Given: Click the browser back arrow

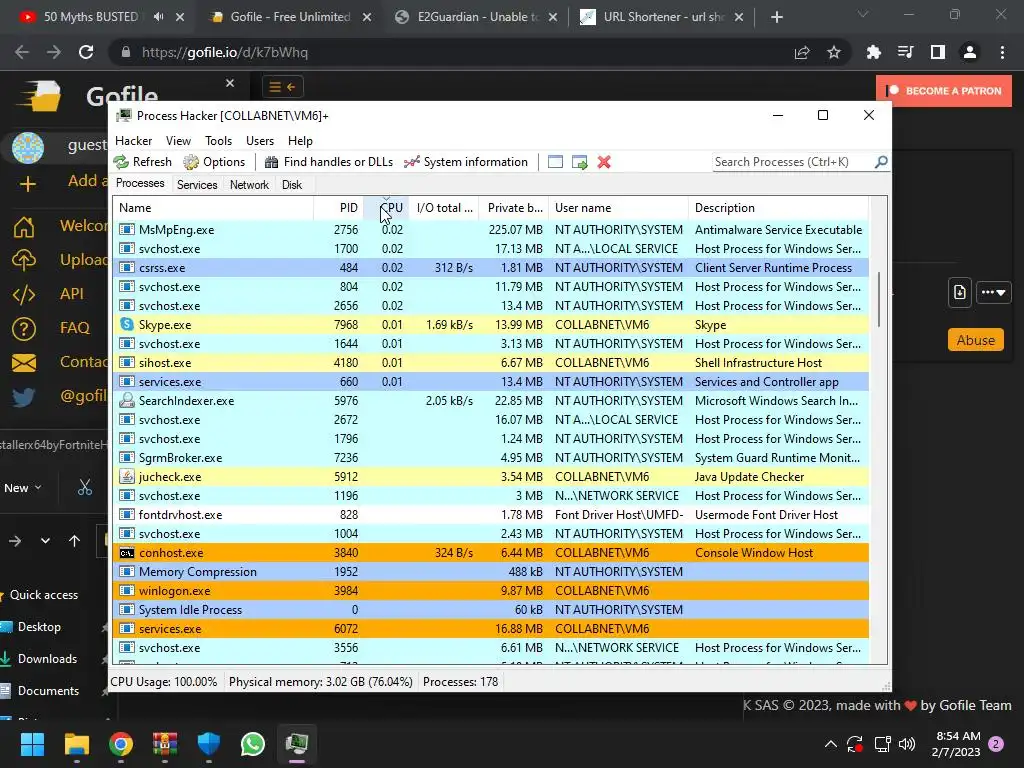Looking at the screenshot, I should 22,52.
